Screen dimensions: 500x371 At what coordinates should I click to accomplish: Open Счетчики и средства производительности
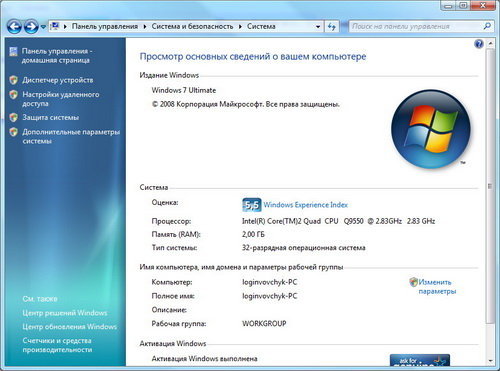click(x=57, y=345)
